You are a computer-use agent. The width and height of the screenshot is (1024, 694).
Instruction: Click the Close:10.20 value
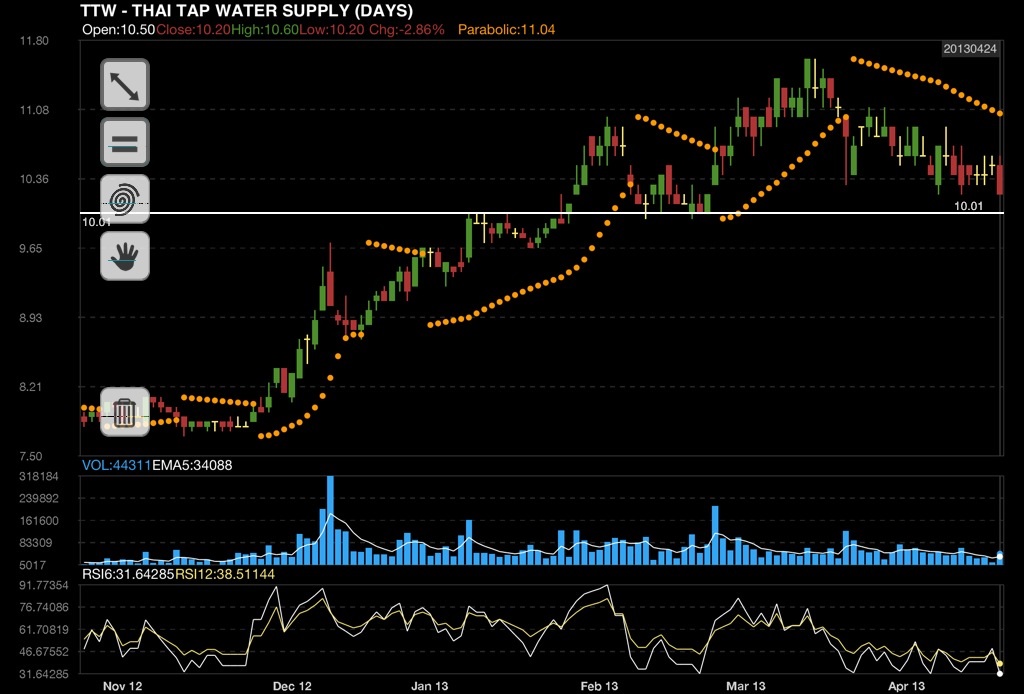pyautogui.click(x=193, y=29)
